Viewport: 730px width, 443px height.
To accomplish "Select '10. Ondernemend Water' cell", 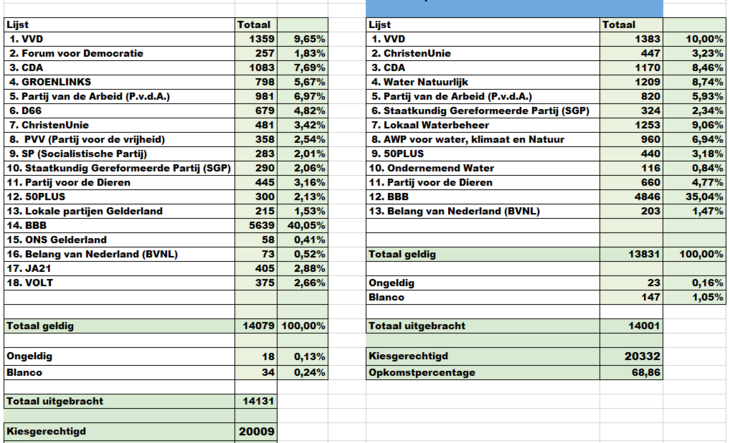I will click(x=483, y=168).
